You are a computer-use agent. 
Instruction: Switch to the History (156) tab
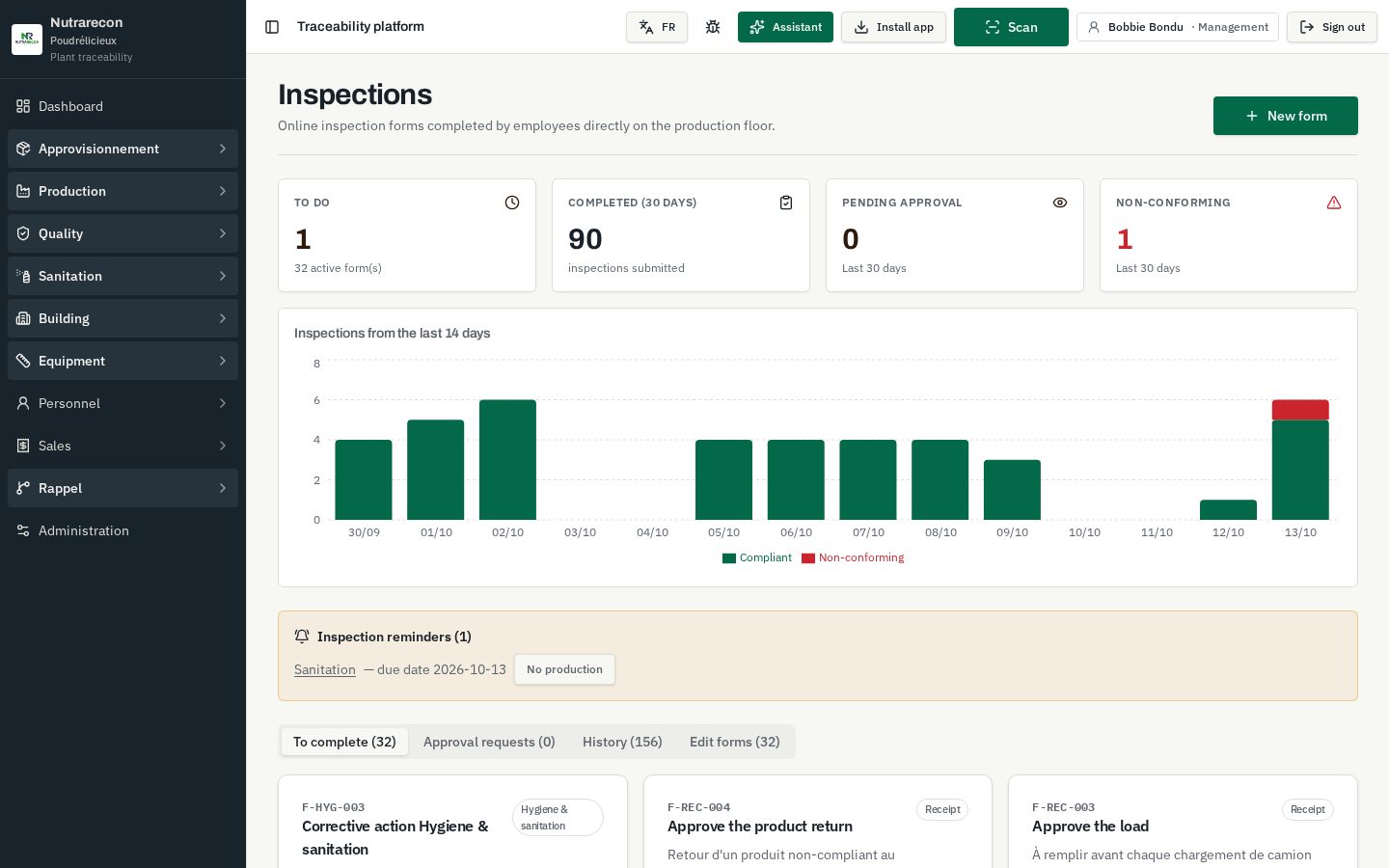(622, 742)
